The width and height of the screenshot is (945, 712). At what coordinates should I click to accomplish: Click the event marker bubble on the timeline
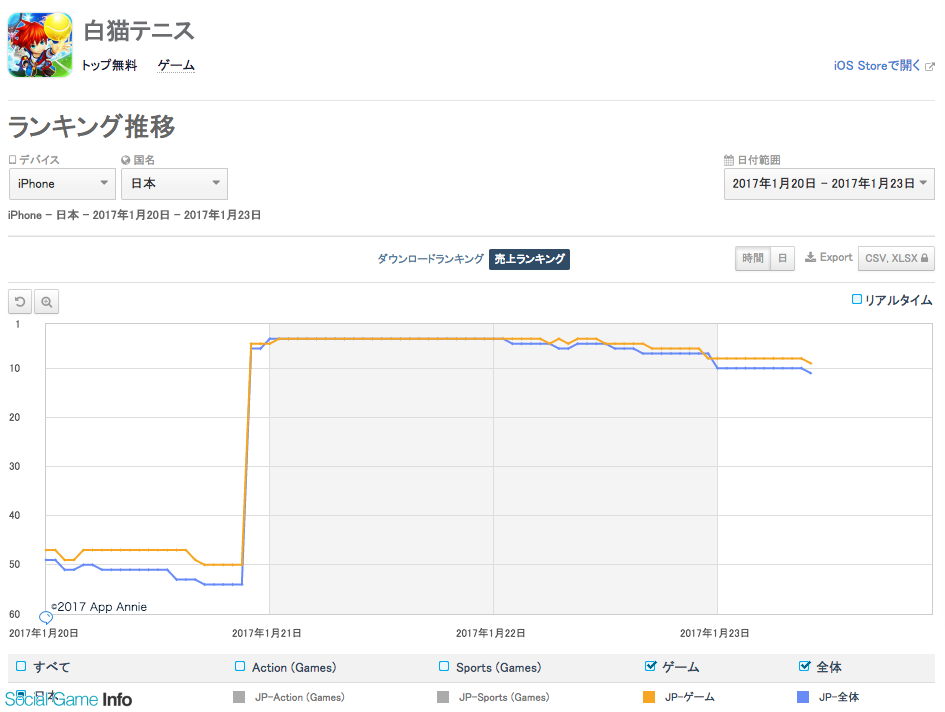tap(45, 618)
